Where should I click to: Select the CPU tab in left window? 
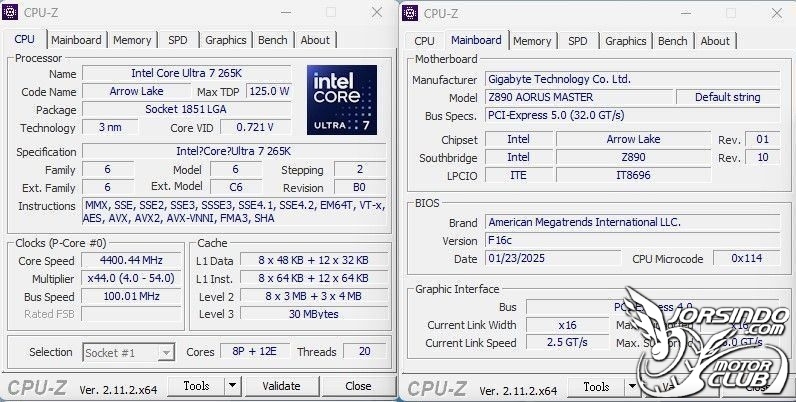(x=25, y=39)
